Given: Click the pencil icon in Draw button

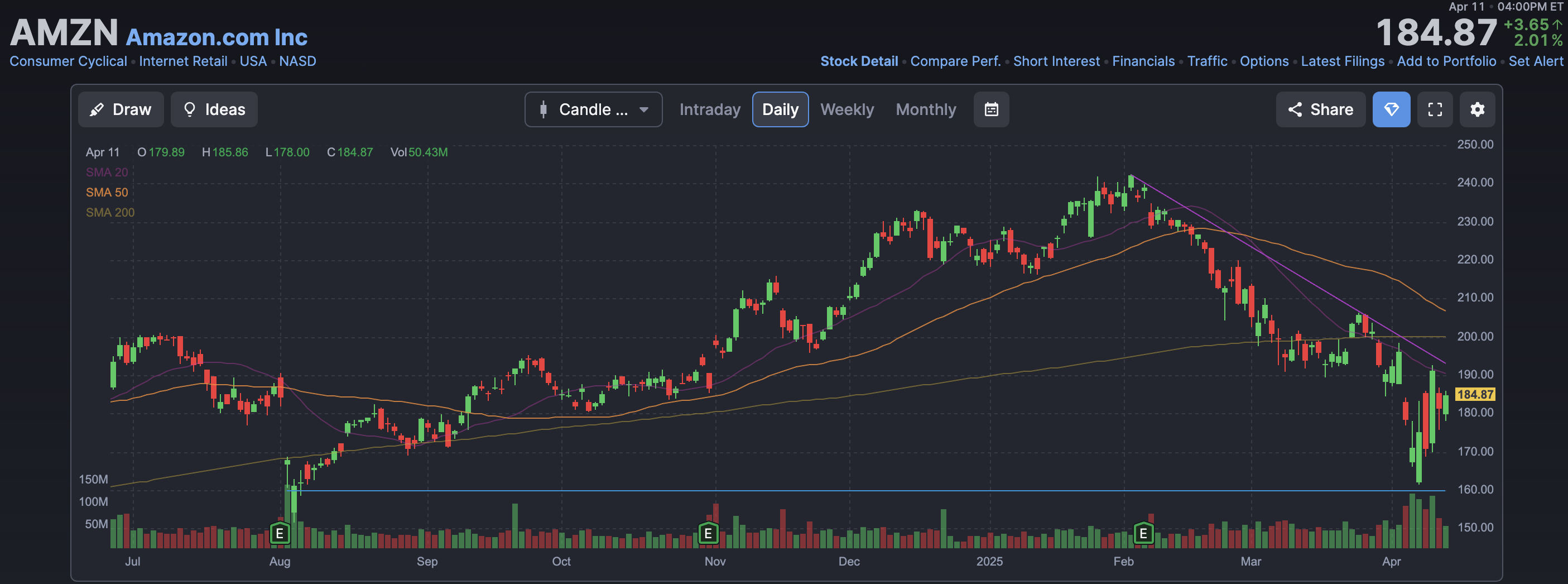Looking at the screenshot, I should click(96, 109).
